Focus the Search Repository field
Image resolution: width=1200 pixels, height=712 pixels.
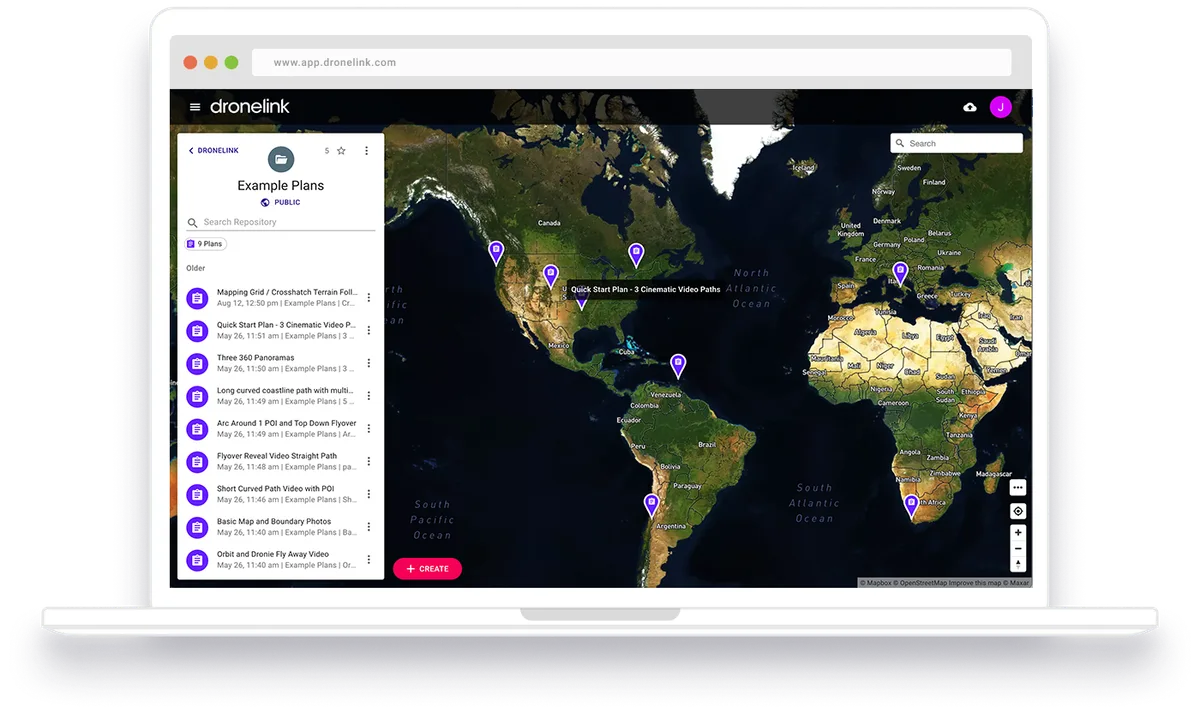point(281,222)
